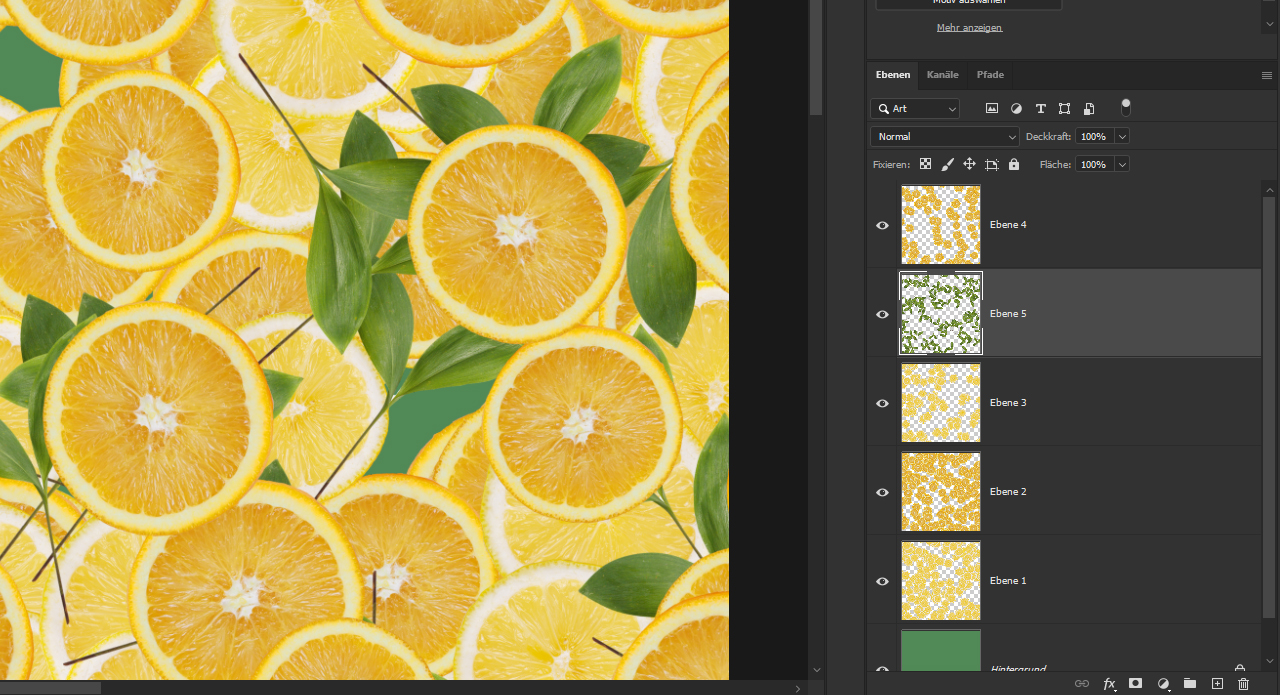Click the Mehr anzeigen link
Viewport: 1280px width, 695px height.
(969, 28)
